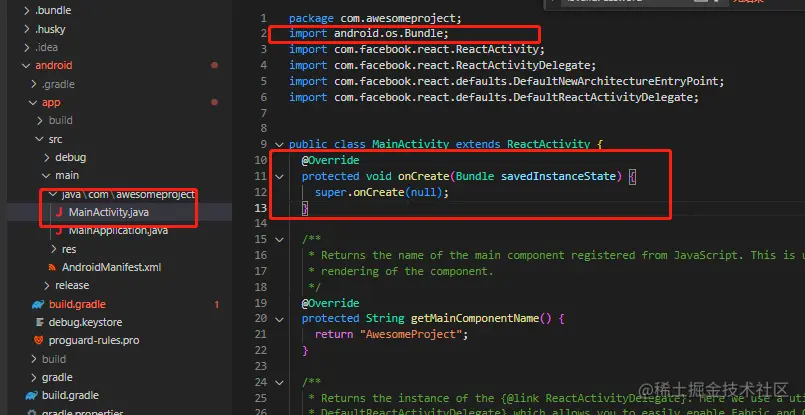Fold the MainActivity class at line 9
The height and width of the screenshot is (415, 805).
(279, 145)
